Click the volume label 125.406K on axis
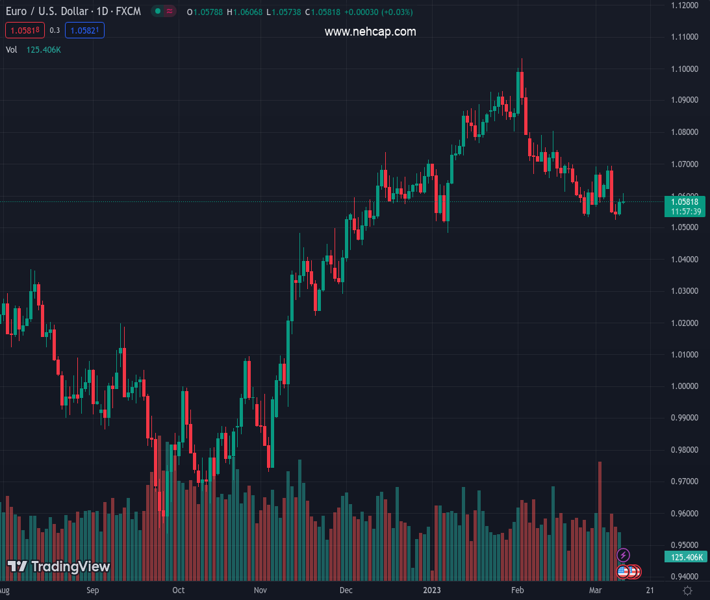This screenshot has width=710, height=600. [686, 557]
